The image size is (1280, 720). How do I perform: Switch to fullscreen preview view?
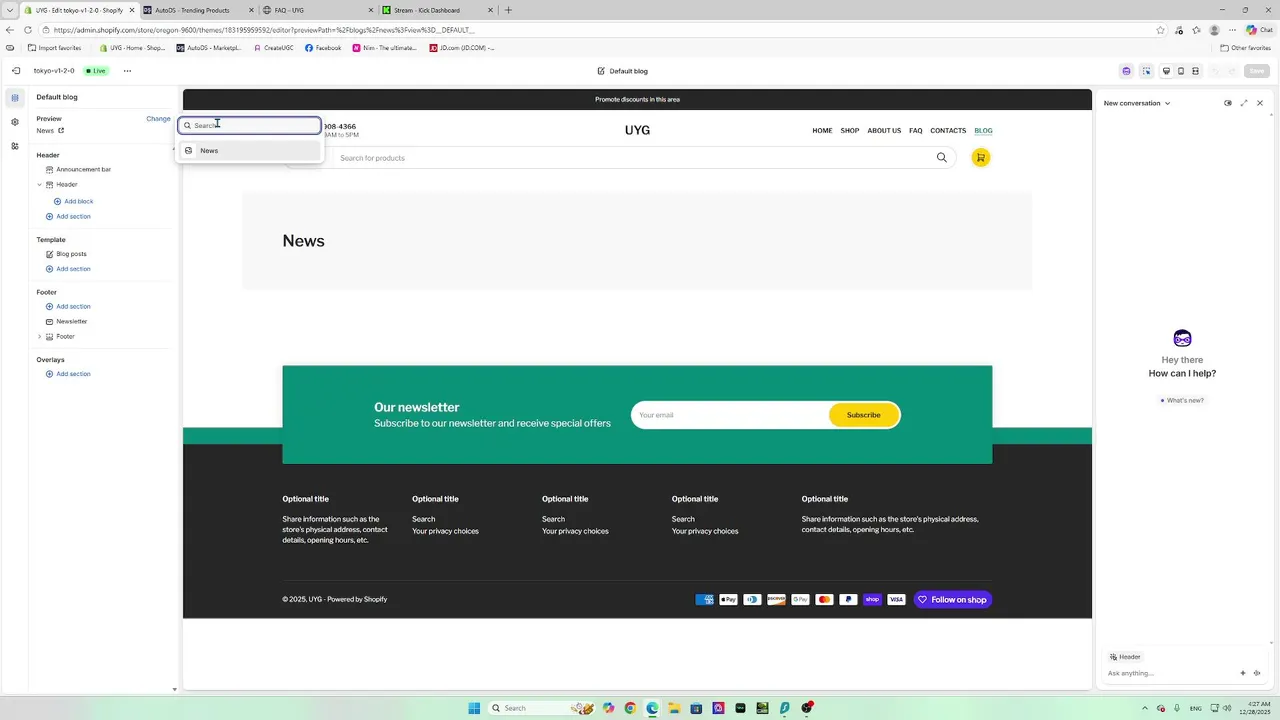click(1195, 71)
